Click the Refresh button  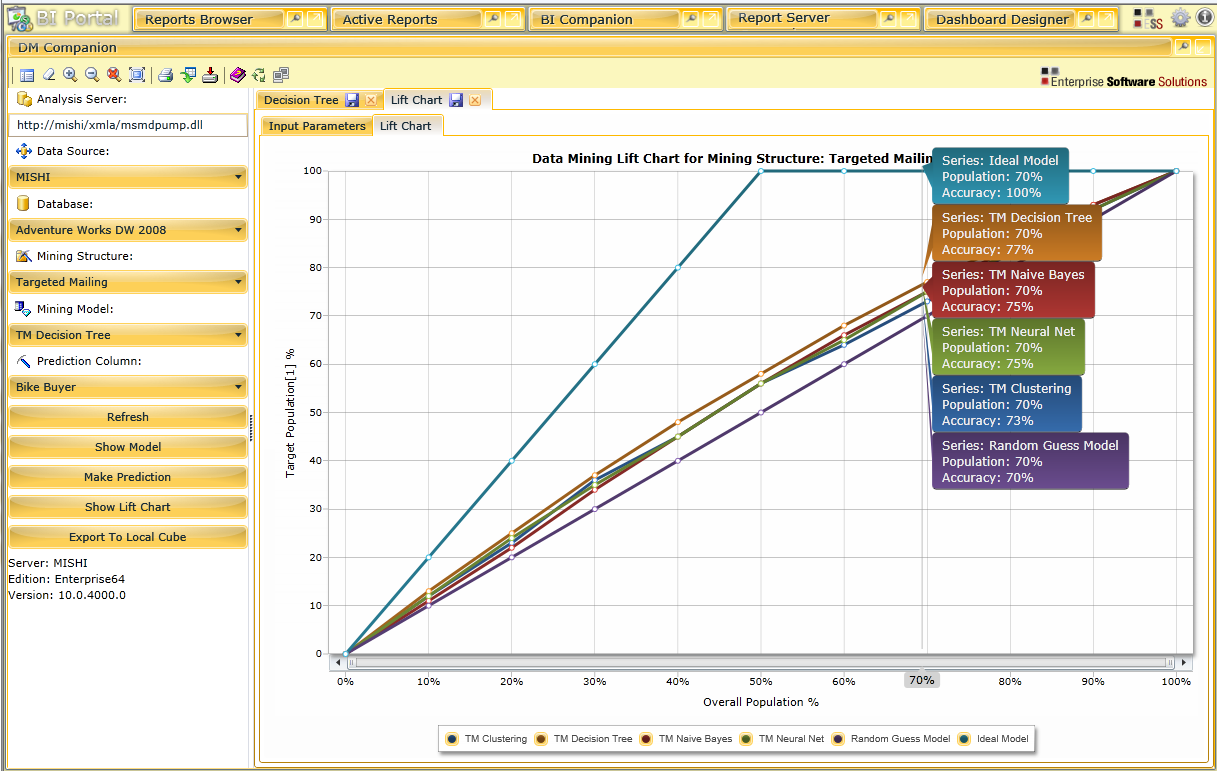128,417
